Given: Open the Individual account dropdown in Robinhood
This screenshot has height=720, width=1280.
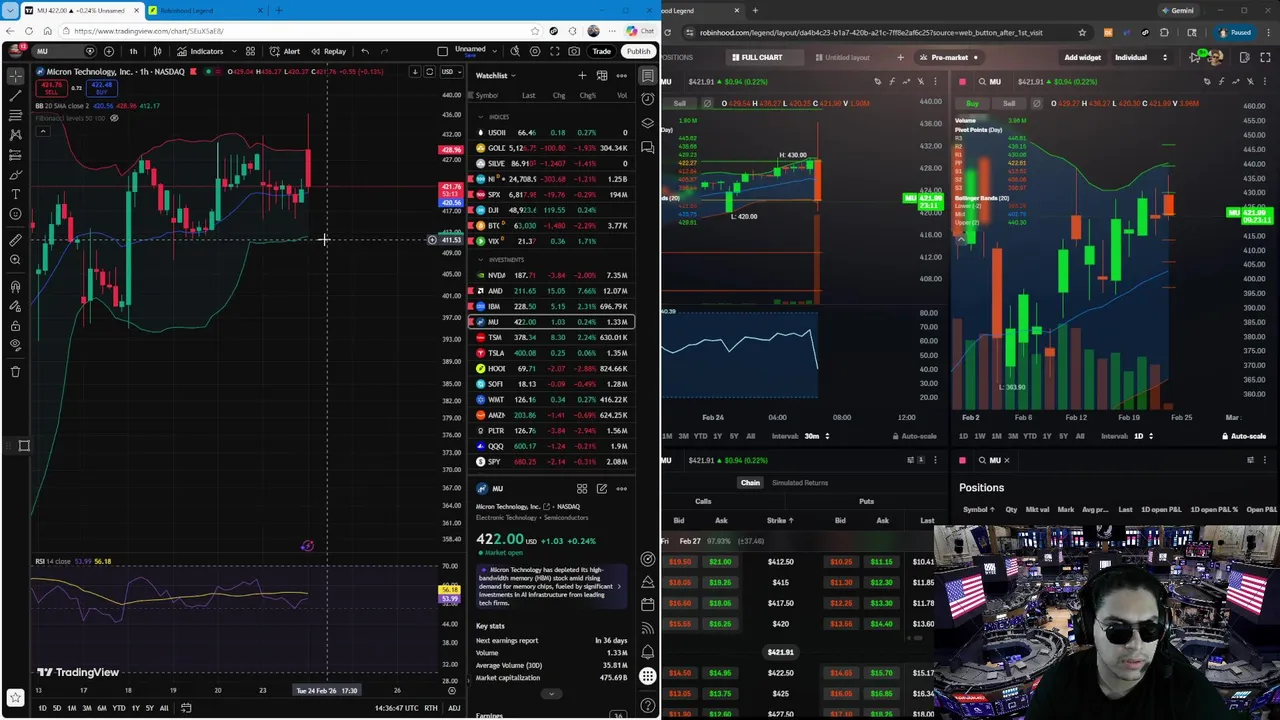Looking at the screenshot, I should [1140, 57].
